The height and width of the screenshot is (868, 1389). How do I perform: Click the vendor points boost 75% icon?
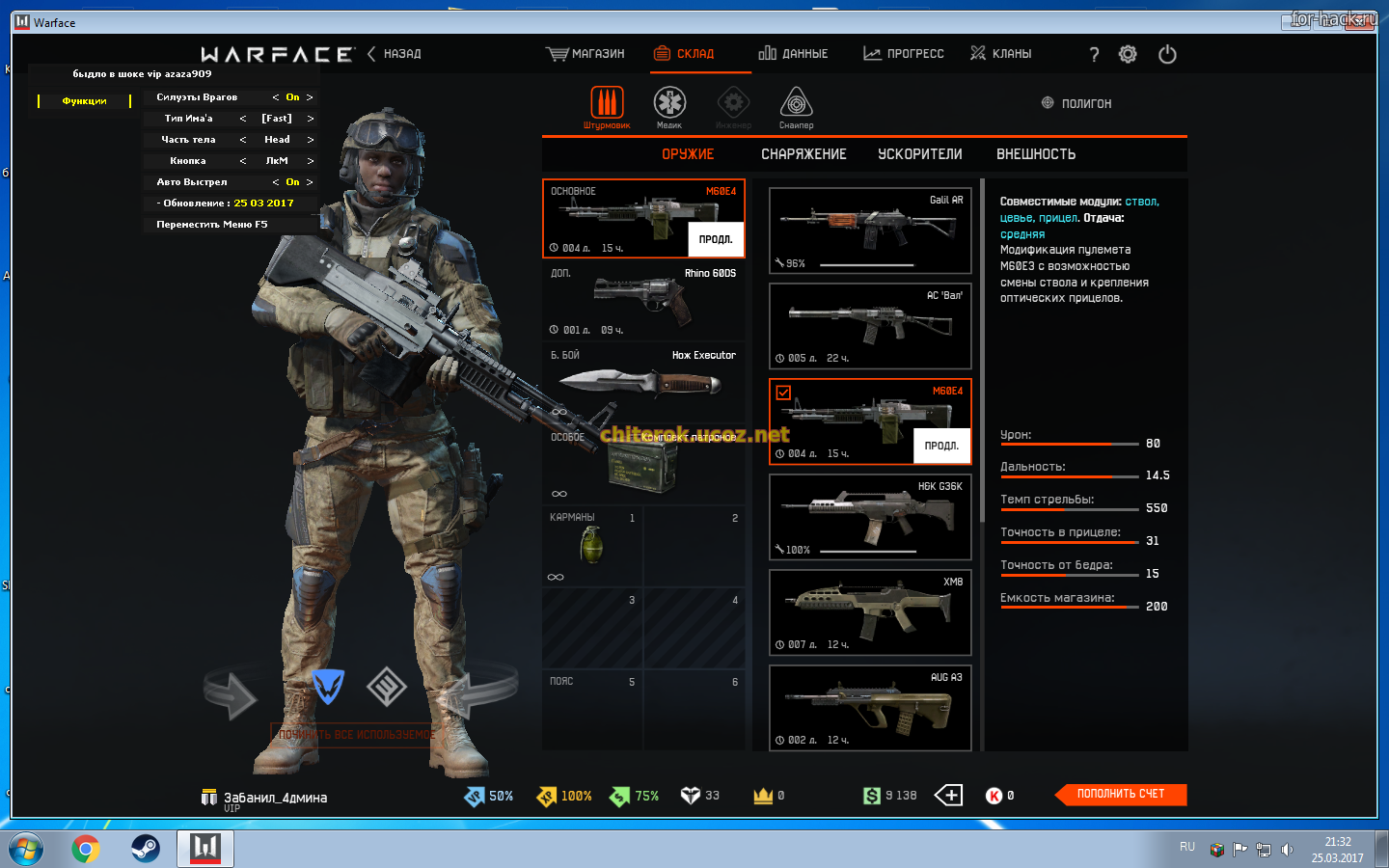619,796
